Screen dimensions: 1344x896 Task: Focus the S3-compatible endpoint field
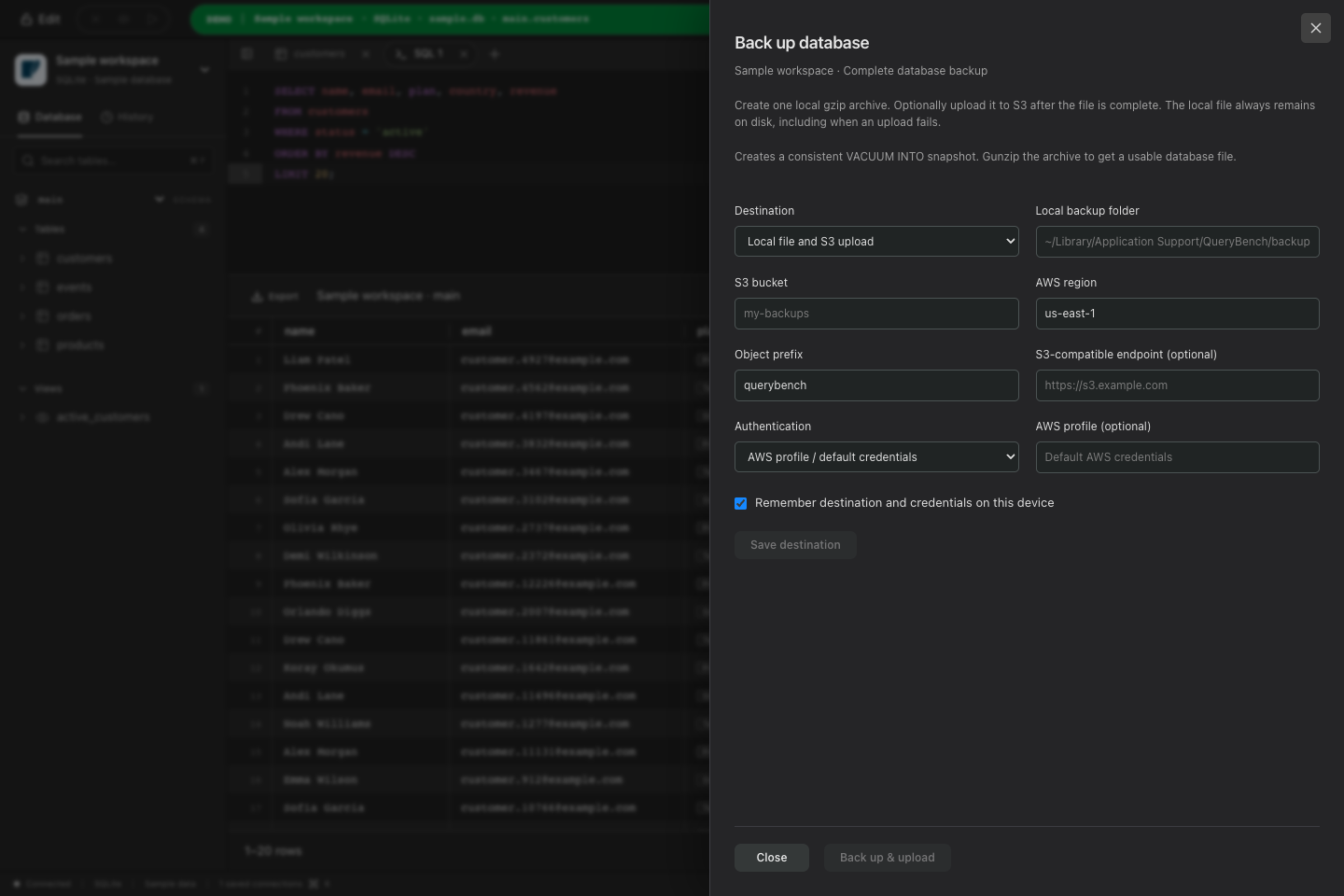(x=1177, y=385)
